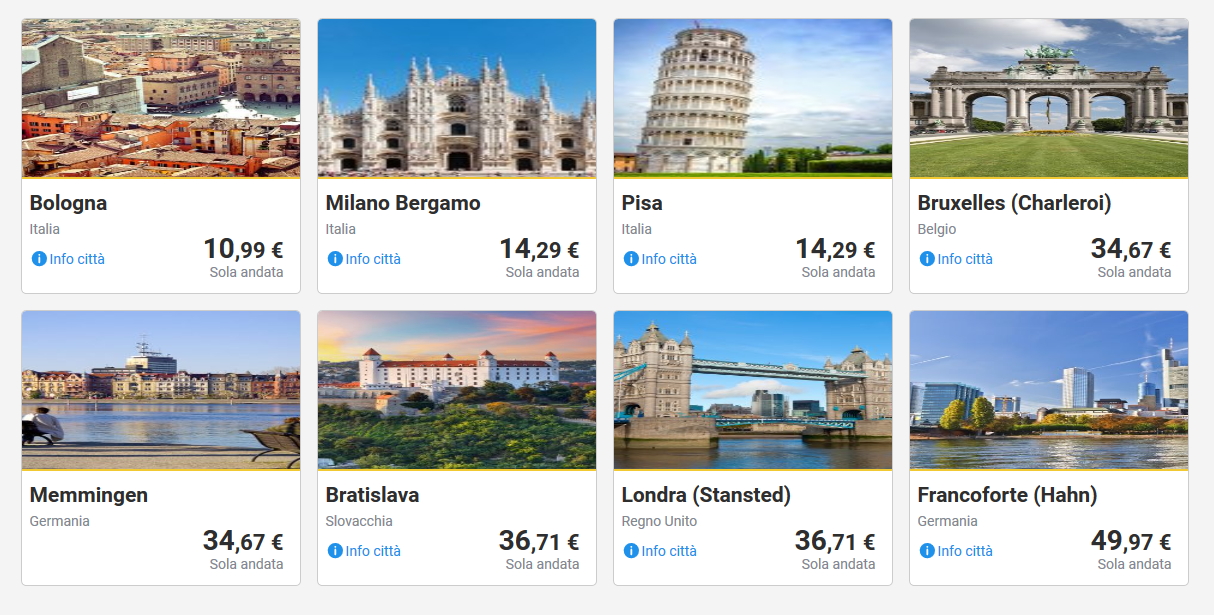
Task: Click the info icon on Bruxelles (Charleroi) card
Action: [x=927, y=259]
